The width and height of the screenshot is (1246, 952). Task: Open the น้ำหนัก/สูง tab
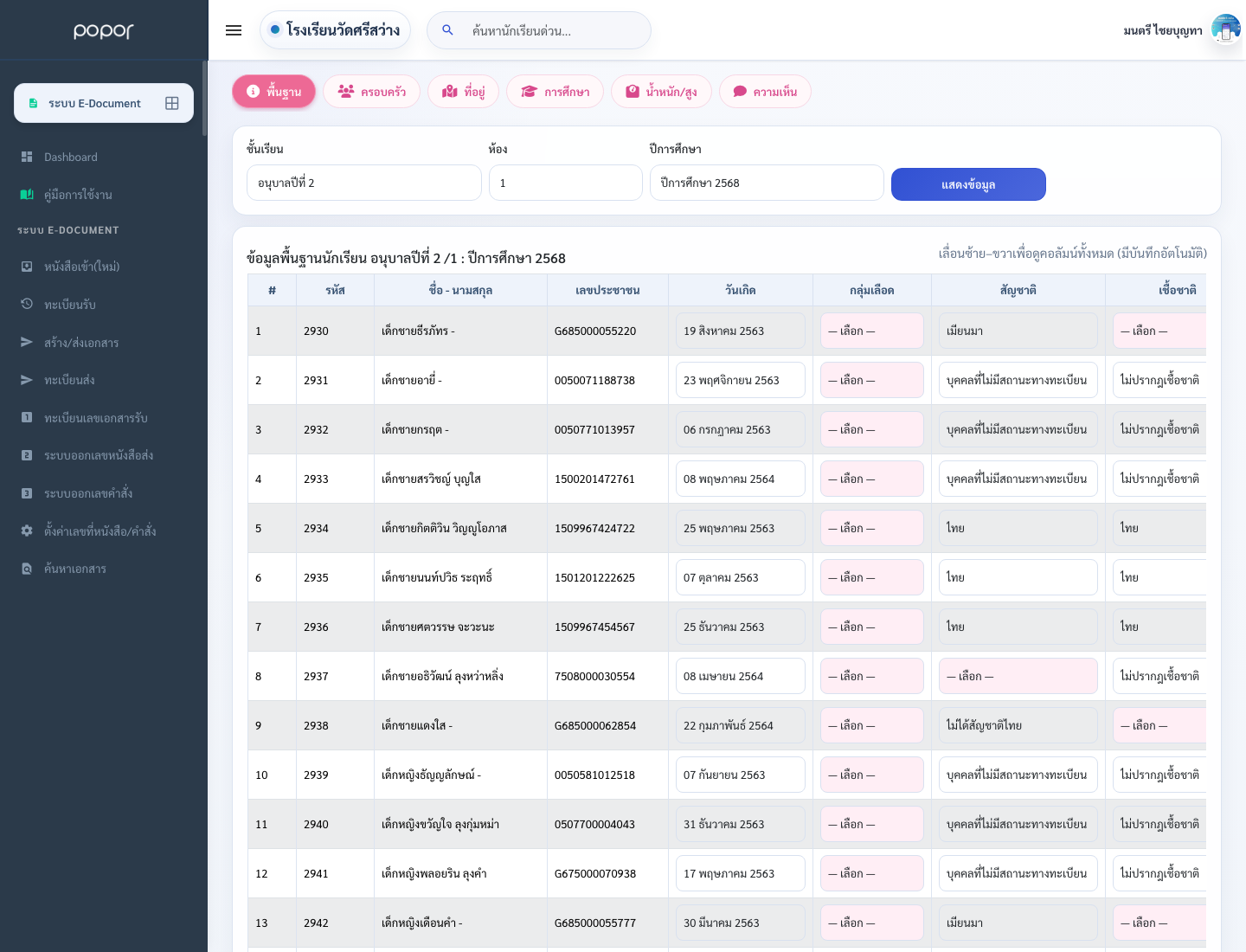coord(661,92)
